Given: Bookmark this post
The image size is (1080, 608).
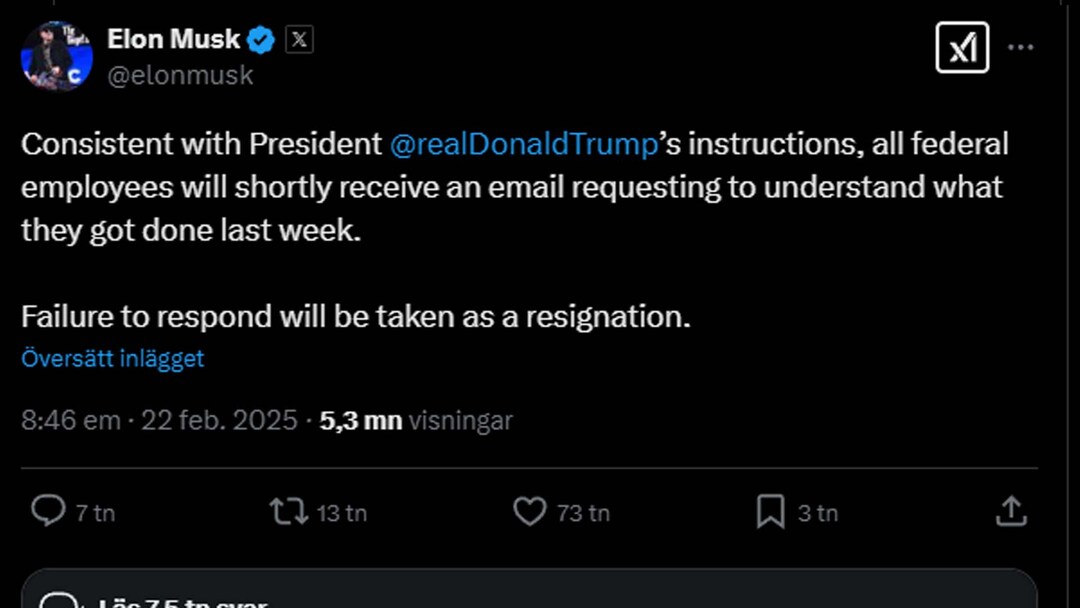Looking at the screenshot, I should tap(769, 512).
